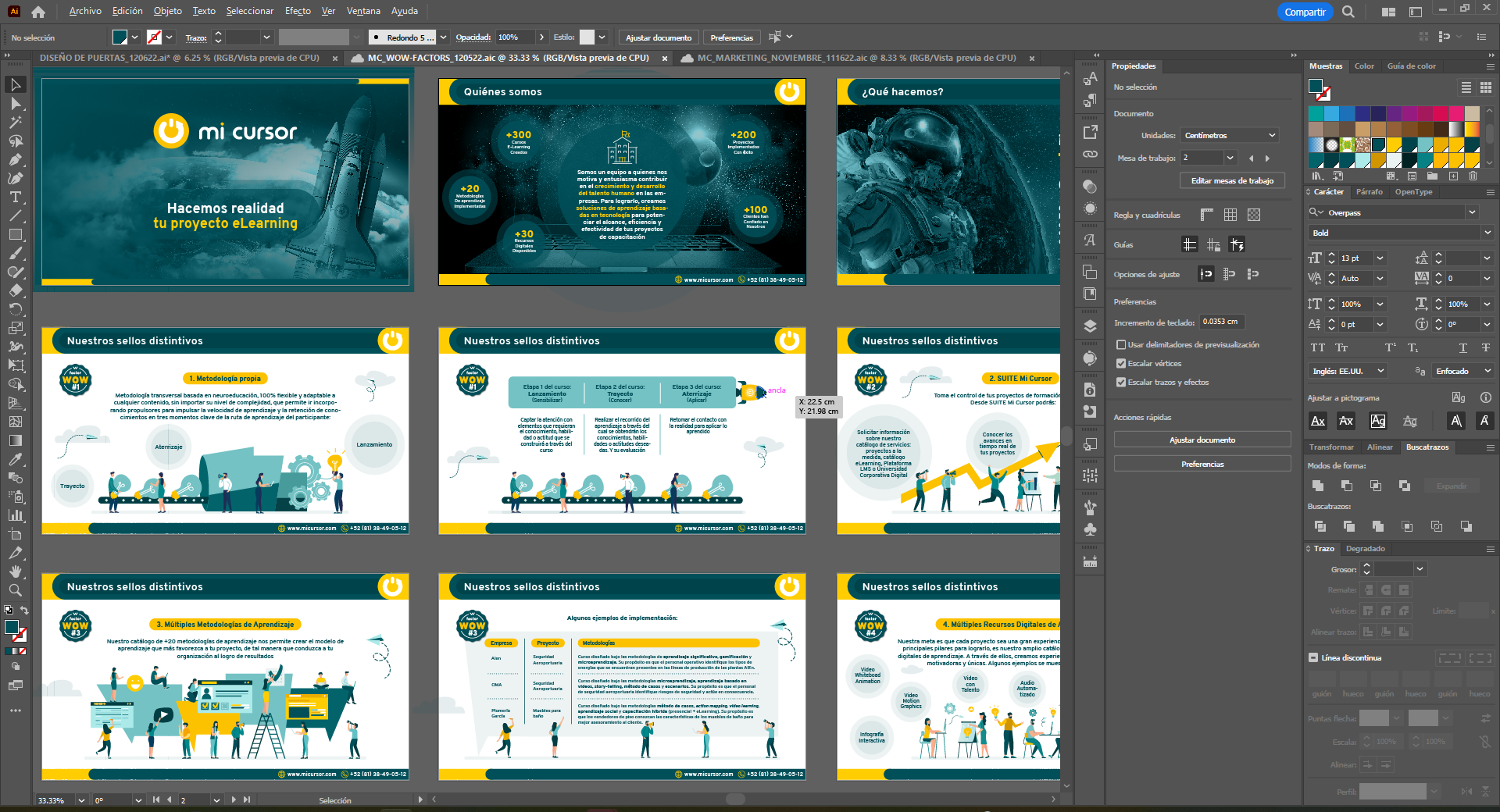Image resolution: width=1500 pixels, height=812 pixels.
Task: Select the Type tool
Action: [x=15, y=197]
